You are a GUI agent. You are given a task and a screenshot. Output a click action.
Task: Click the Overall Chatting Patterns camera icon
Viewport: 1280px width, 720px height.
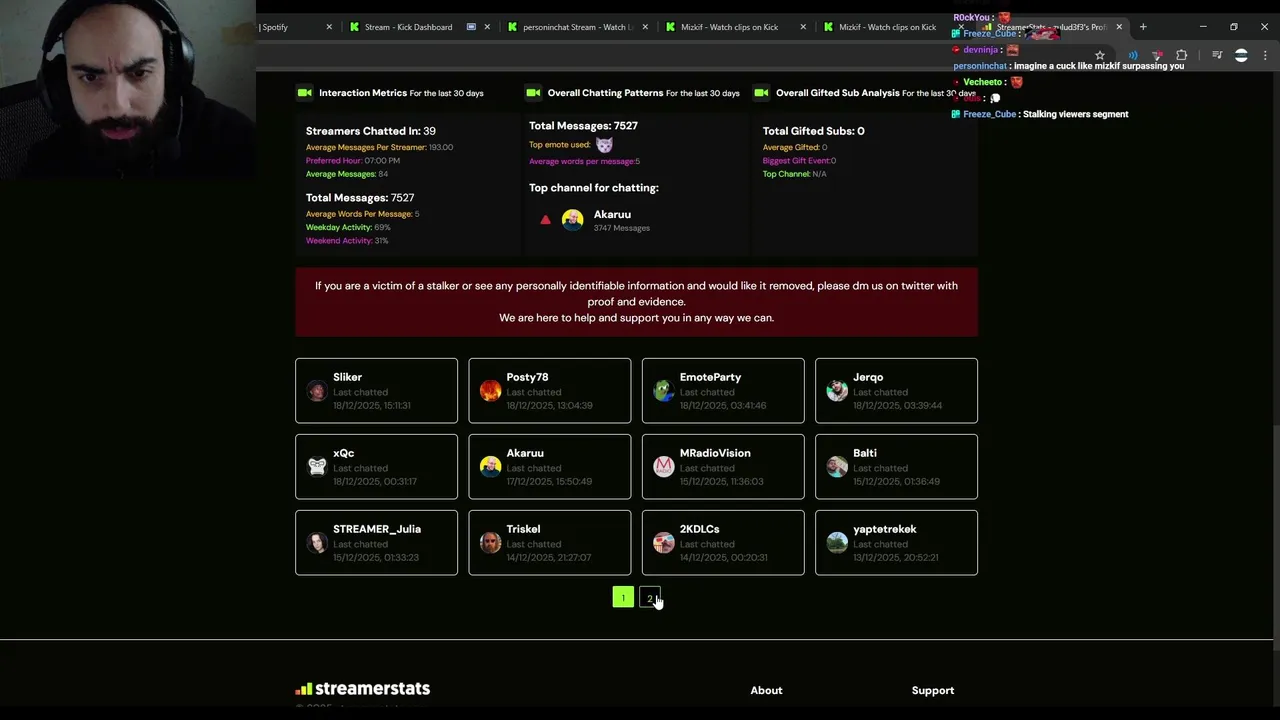(533, 93)
